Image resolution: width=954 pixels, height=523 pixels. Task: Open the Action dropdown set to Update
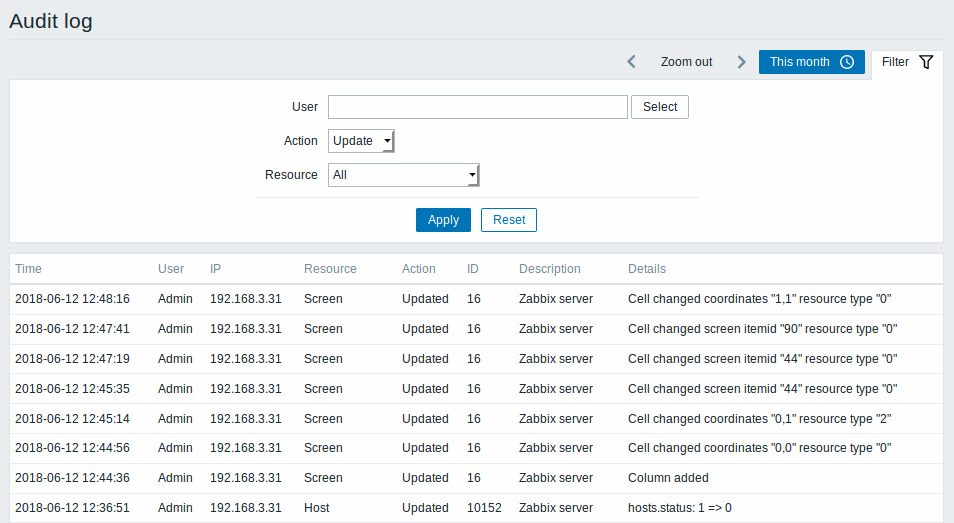361,141
